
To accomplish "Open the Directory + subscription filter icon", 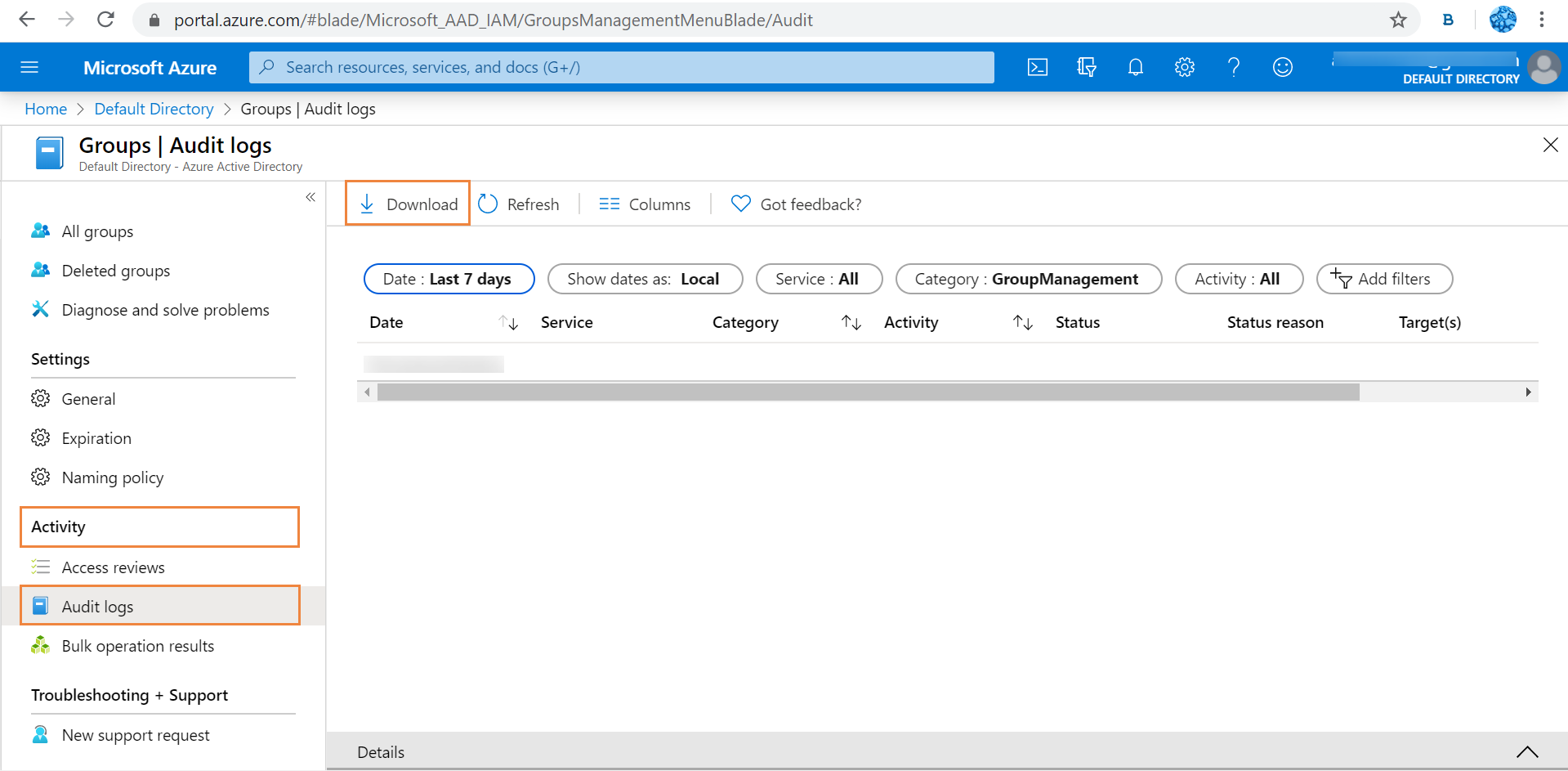I will coord(1086,67).
